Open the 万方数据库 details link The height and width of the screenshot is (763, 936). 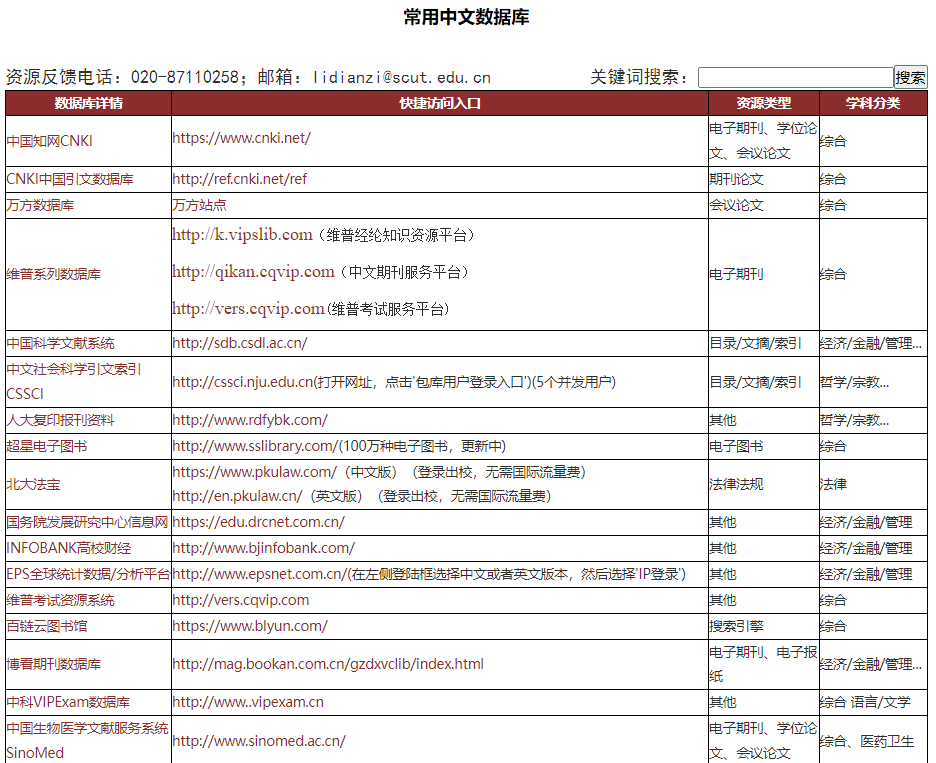pyautogui.click(x=41, y=205)
